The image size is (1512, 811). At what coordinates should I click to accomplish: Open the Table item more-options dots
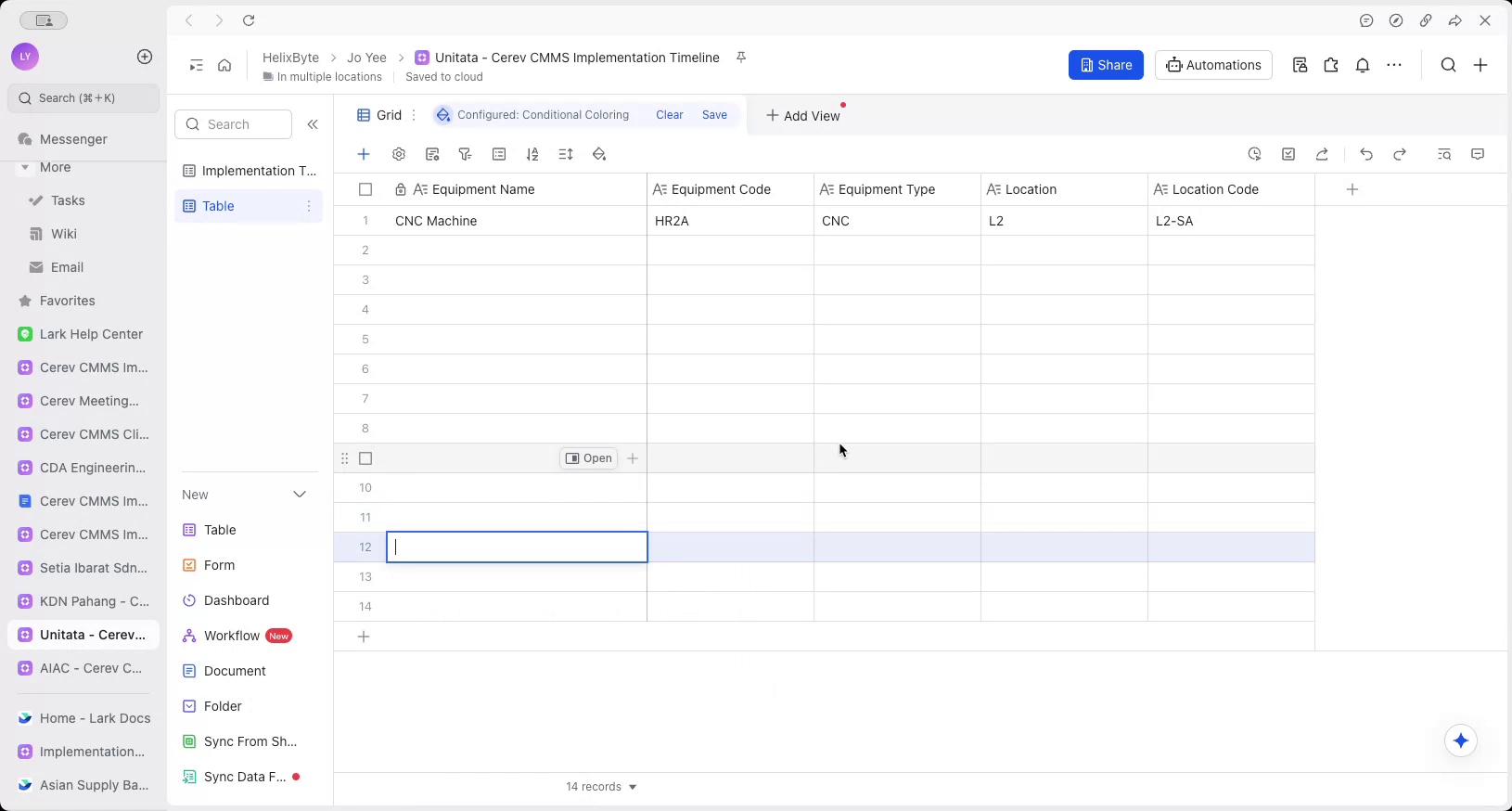pos(309,206)
